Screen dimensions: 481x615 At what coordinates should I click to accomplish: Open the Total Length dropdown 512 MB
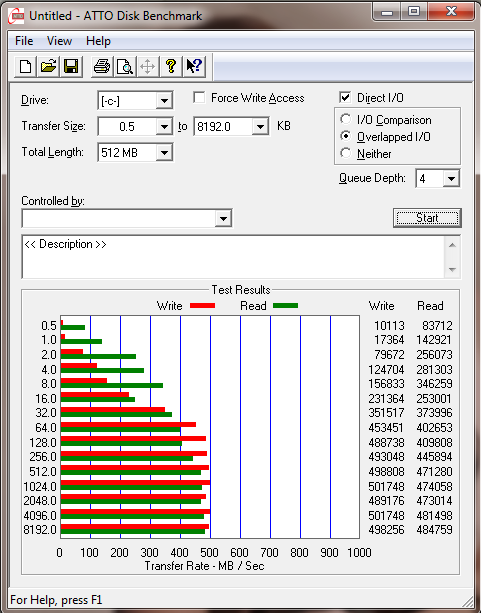[x=164, y=153]
